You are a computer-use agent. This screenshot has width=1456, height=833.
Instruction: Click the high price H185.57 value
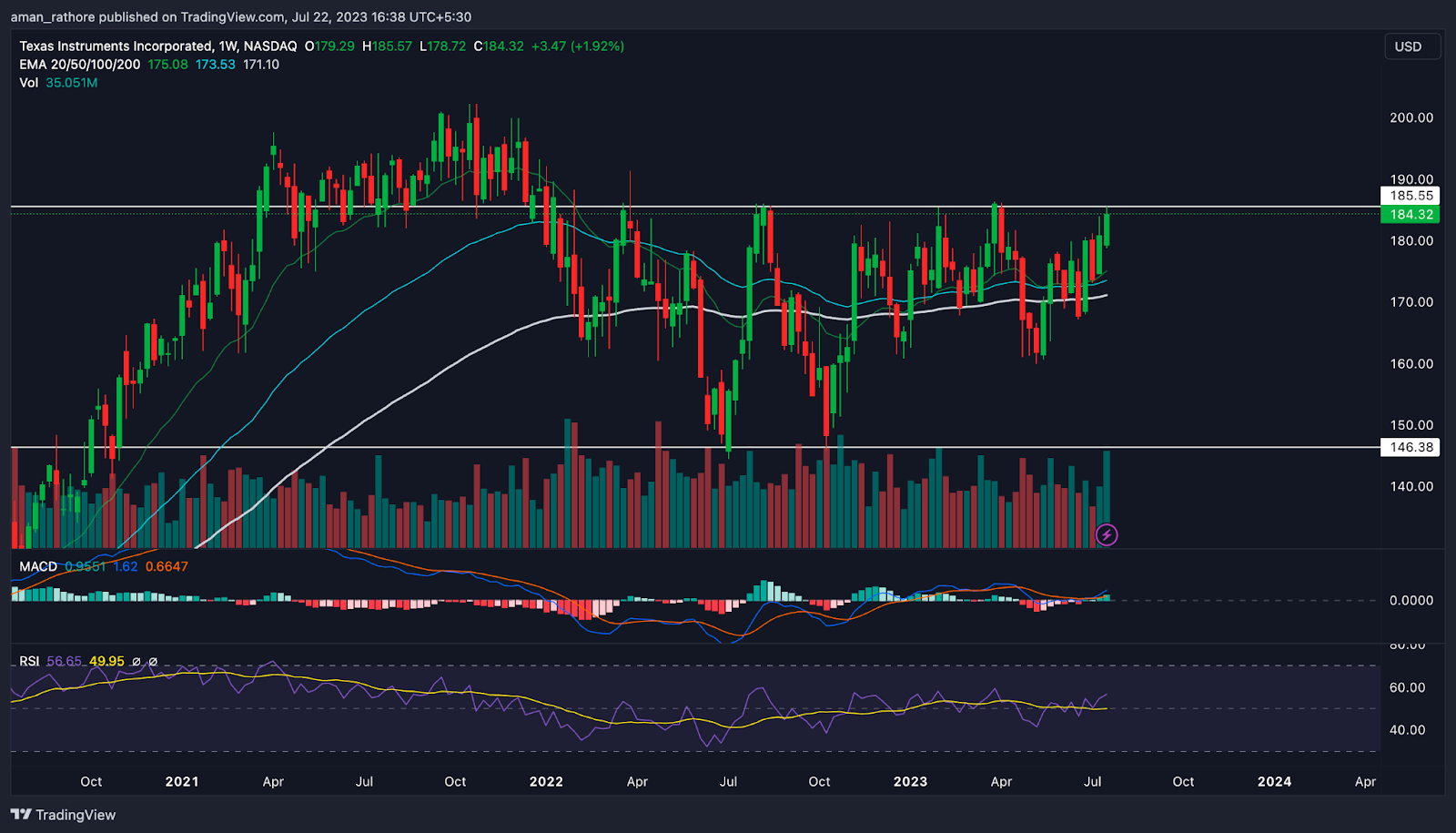(x=387, y=46)
